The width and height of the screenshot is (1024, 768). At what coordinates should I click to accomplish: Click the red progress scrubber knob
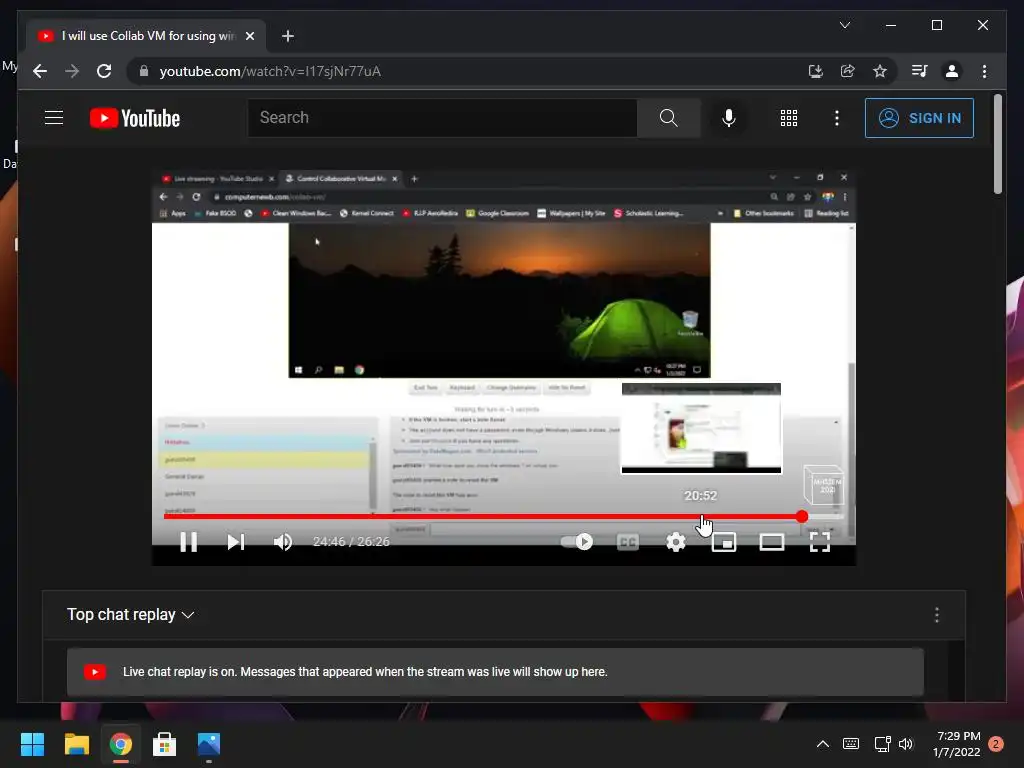[802, 517]
